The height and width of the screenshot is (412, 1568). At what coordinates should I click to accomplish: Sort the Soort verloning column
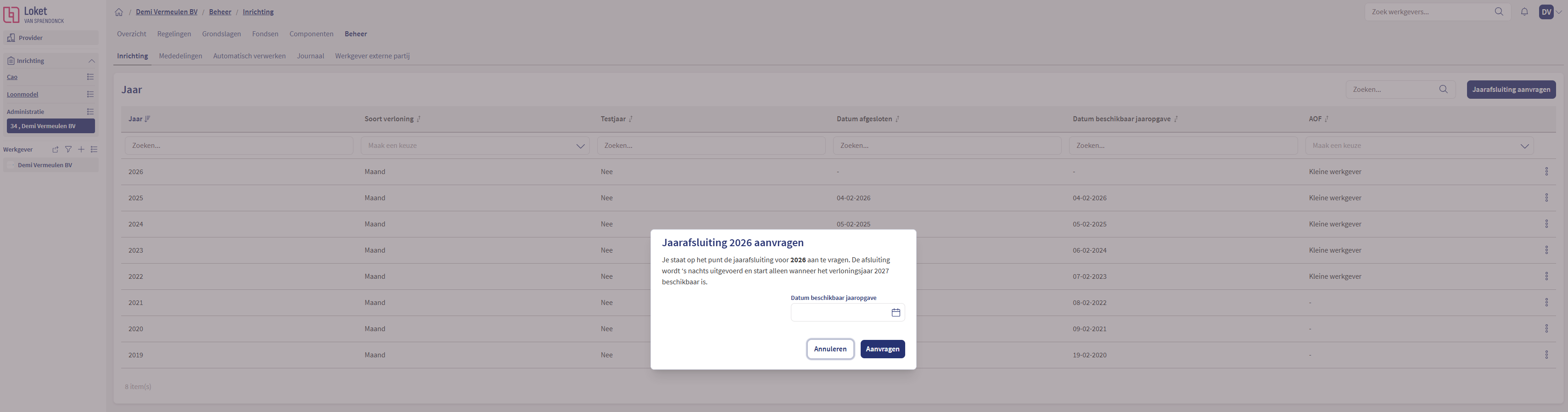coord(419,119)
